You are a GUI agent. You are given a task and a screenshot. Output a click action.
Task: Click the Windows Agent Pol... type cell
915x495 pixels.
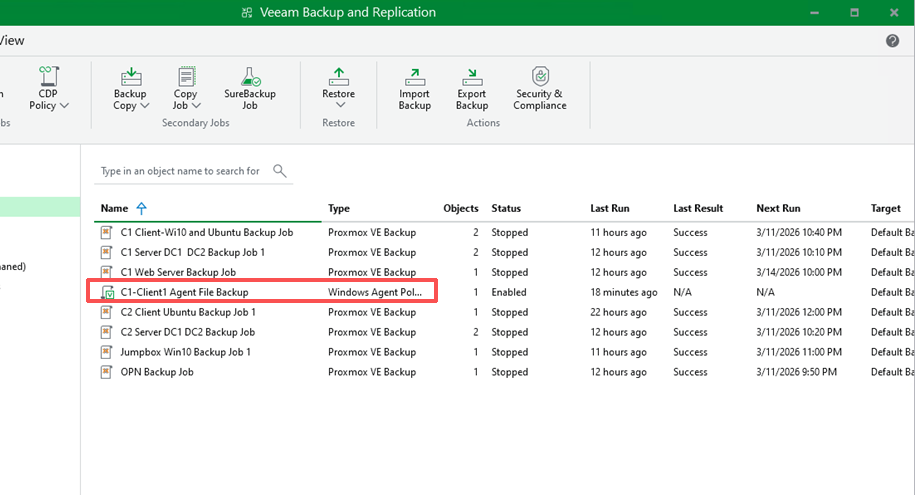(x=375, y=292)
